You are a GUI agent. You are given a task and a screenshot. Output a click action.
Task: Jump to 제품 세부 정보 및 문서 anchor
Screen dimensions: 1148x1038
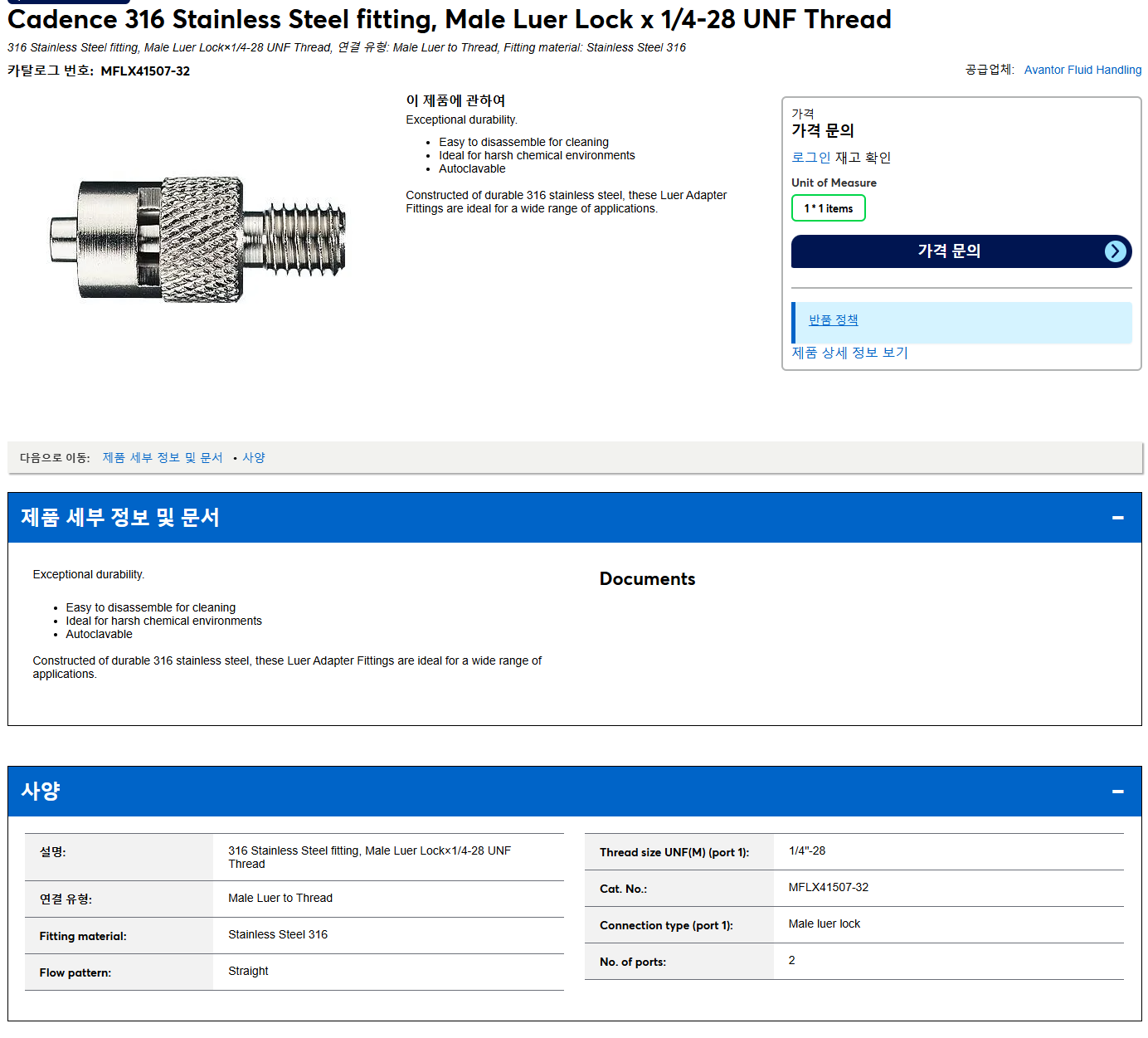point(163,458)
